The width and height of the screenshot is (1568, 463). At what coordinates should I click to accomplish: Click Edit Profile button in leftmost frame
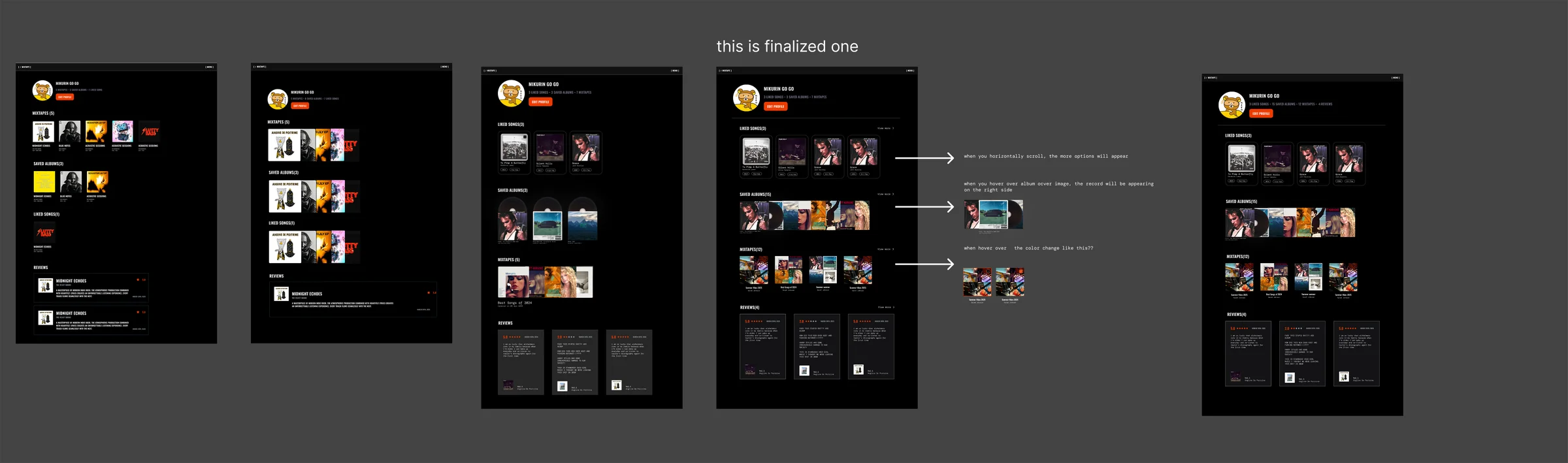[x=65, y=97]
